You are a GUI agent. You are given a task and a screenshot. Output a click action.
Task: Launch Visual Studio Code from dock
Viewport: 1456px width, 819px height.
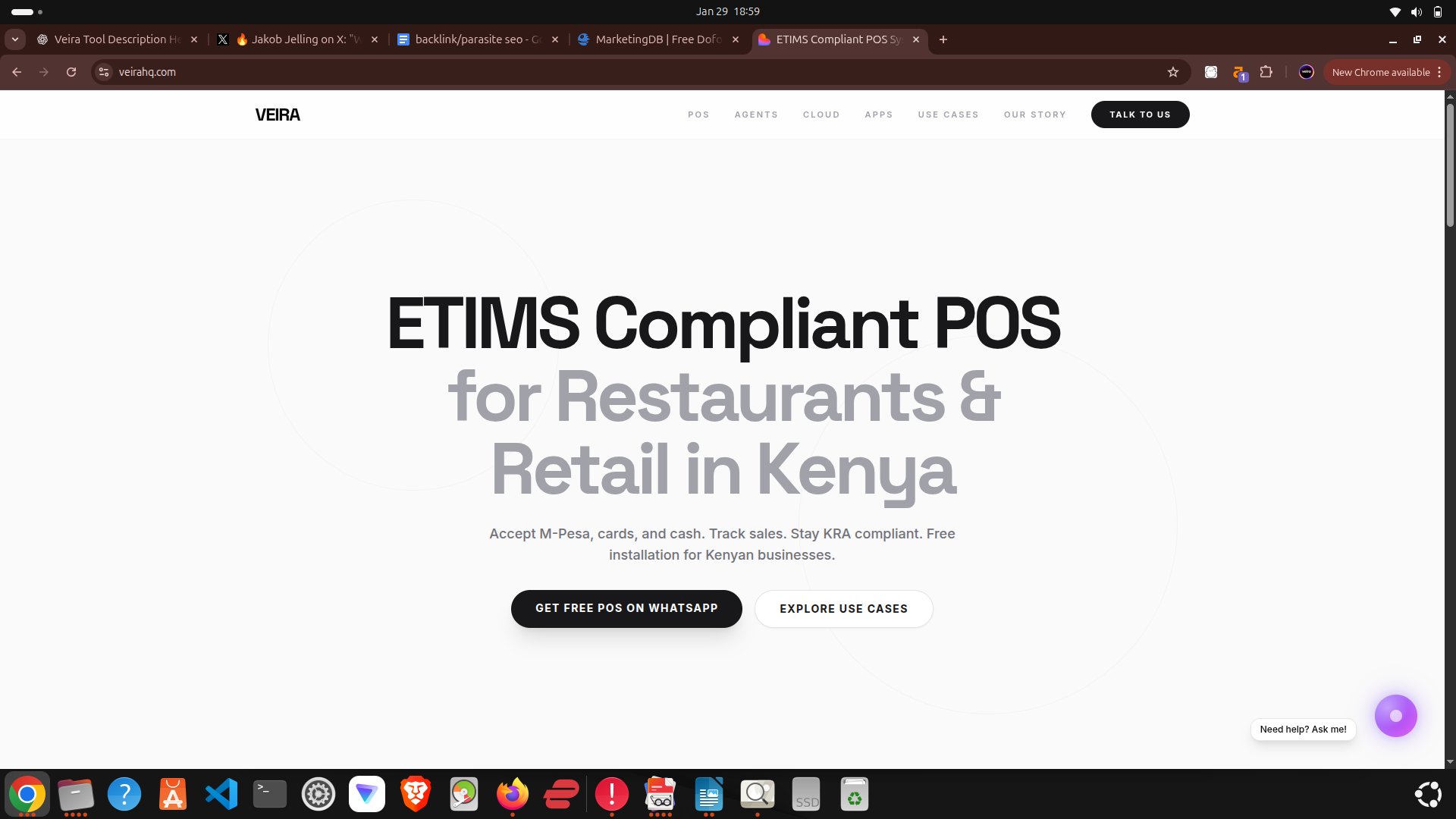221,794
